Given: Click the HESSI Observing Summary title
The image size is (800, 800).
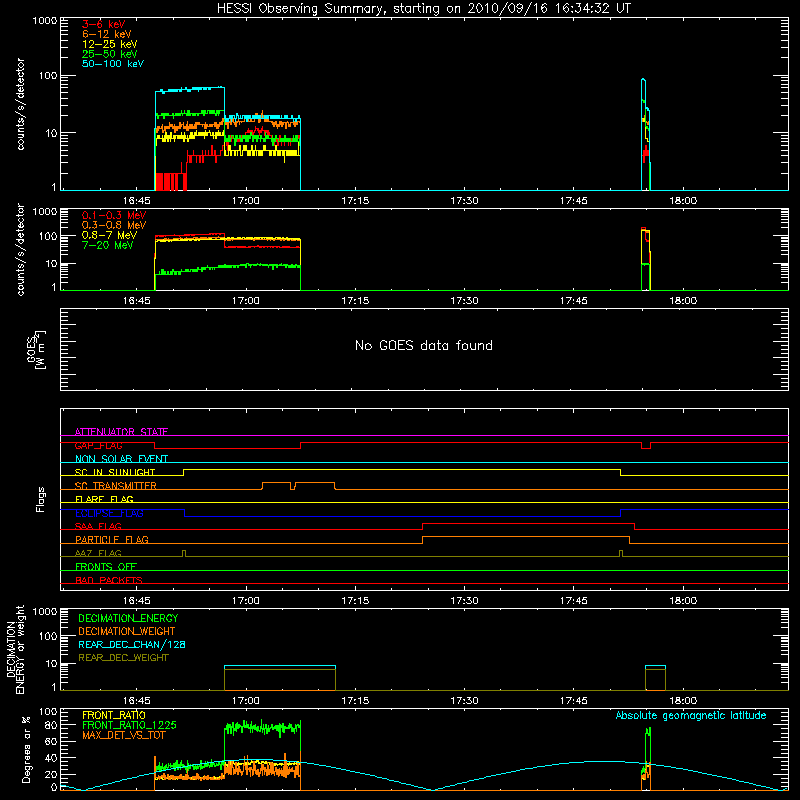Looking at the screenshot, I should (423, 9).
